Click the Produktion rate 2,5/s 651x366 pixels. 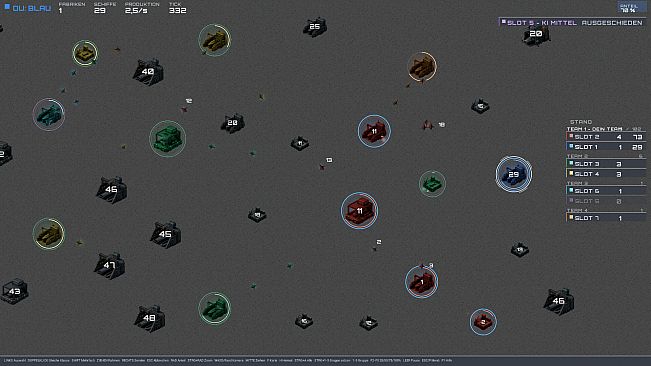coord(142,7)
